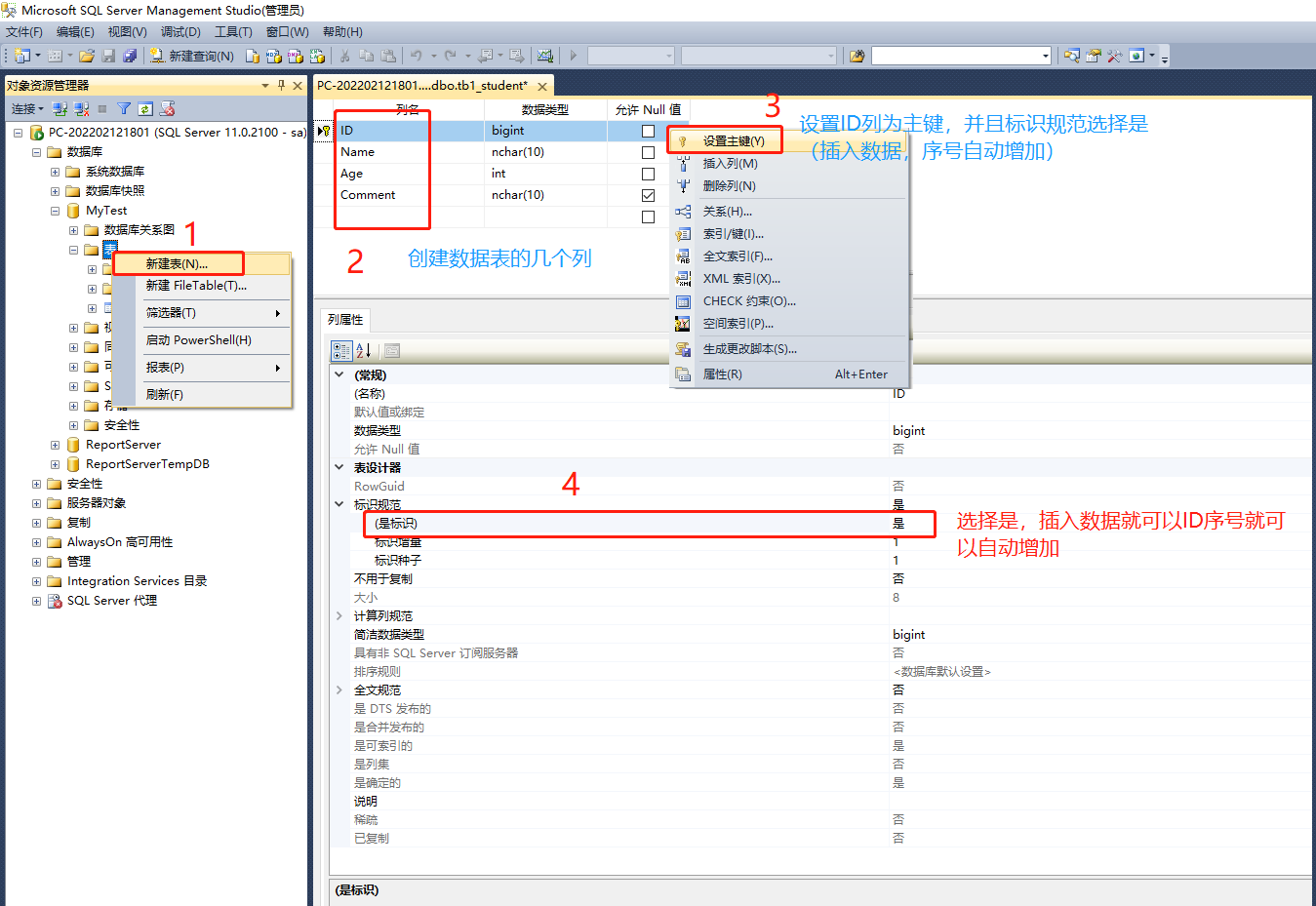
Task: Switch column properties to Categorized view
Action: (341, 351)
